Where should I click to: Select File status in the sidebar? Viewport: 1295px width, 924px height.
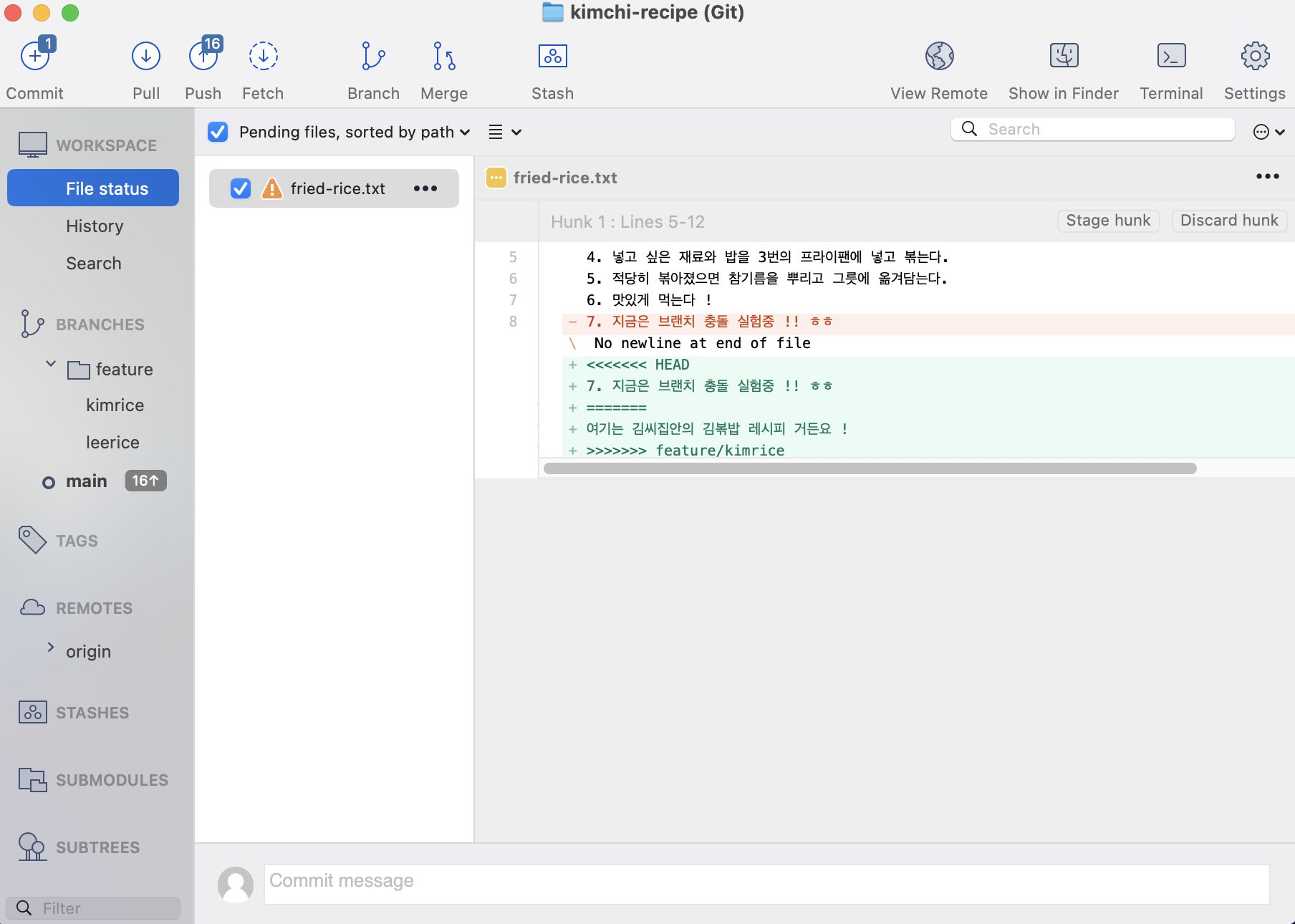pyautogui.click(x=93, y=188)
